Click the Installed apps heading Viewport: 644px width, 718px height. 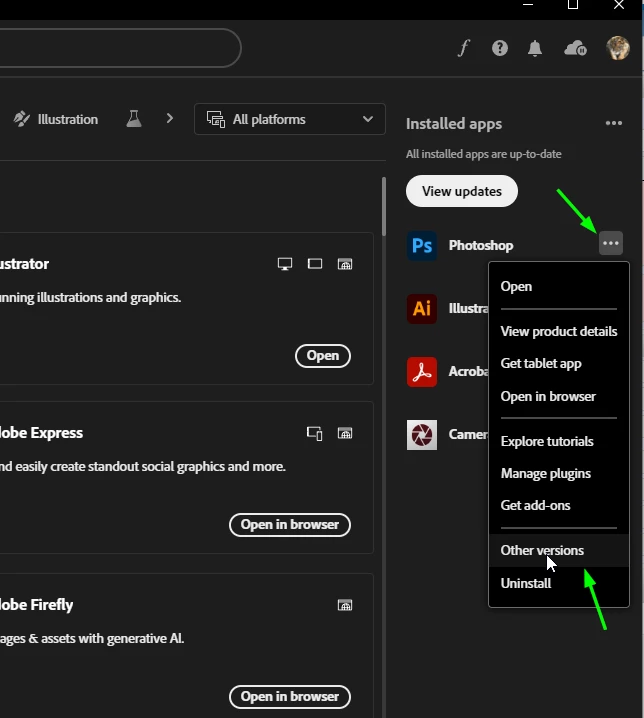[454, 124]
